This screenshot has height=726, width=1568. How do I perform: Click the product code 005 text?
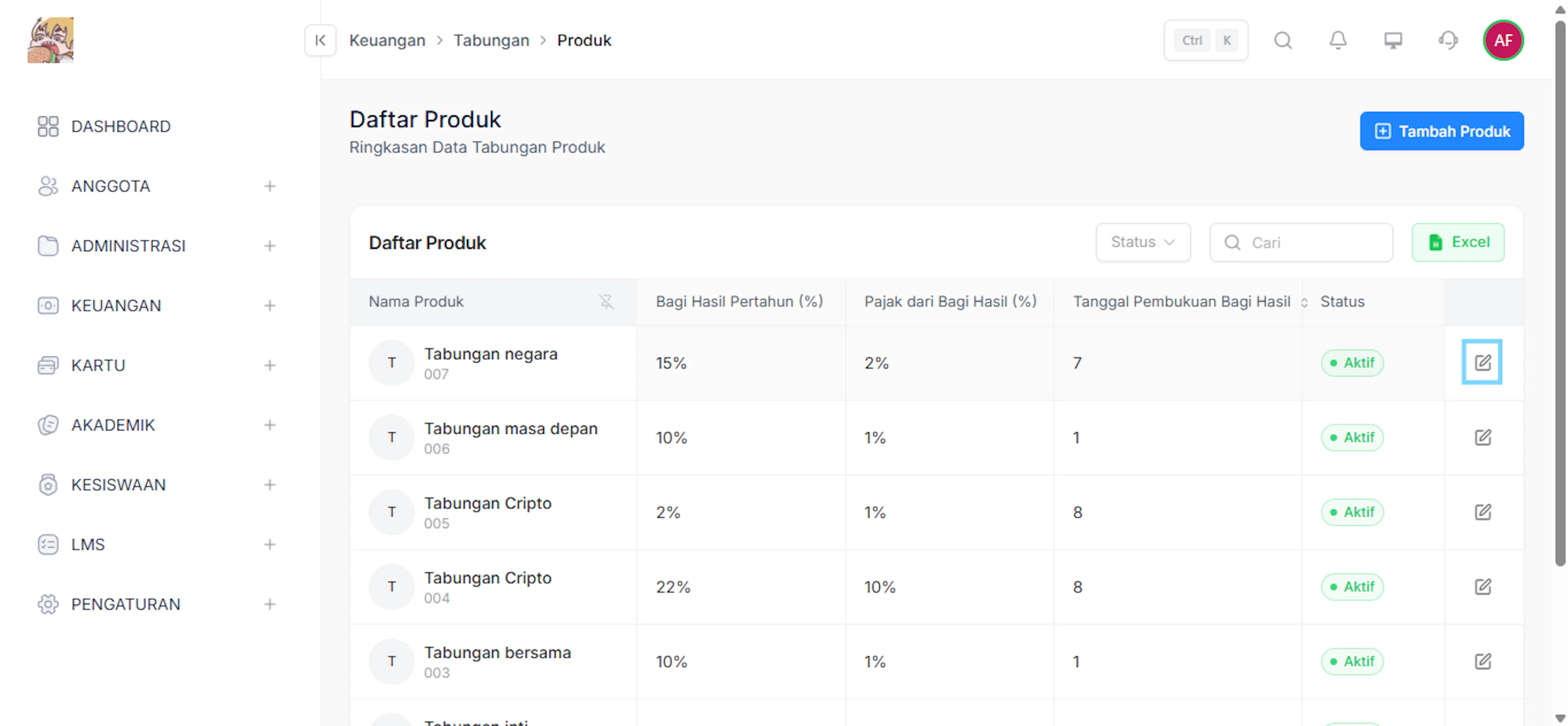[x=437, y=523]
